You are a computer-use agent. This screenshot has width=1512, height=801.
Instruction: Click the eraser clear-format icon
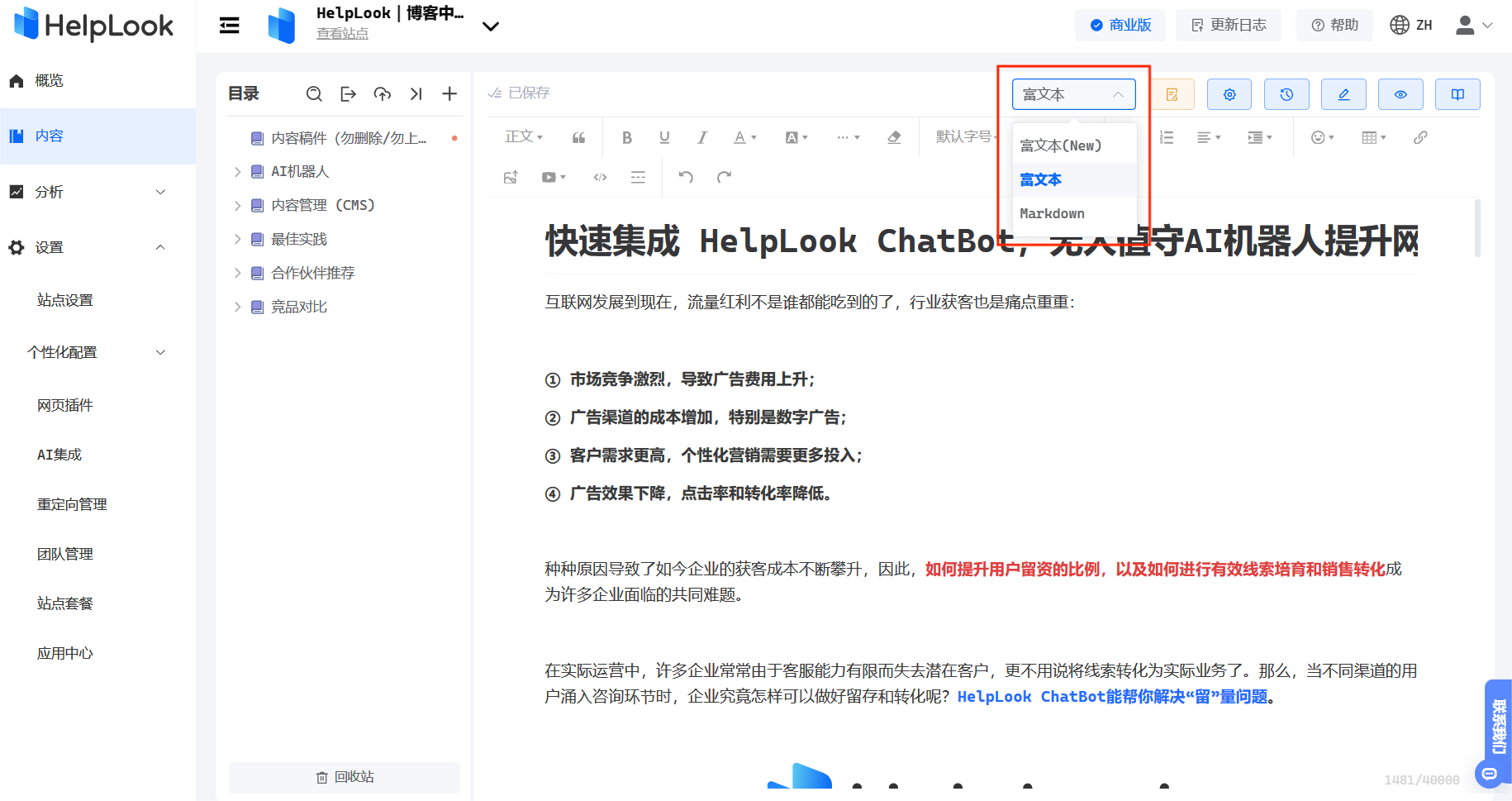coord(894,137)
